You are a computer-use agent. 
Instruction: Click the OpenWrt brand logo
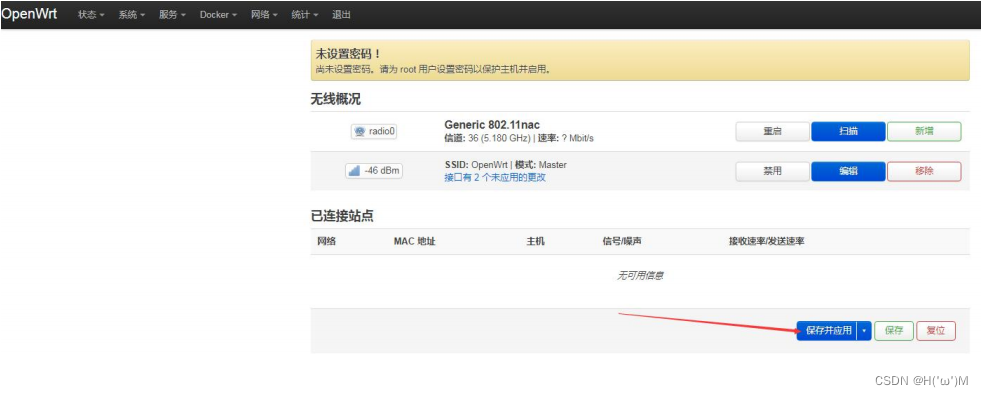click(29, 14)
